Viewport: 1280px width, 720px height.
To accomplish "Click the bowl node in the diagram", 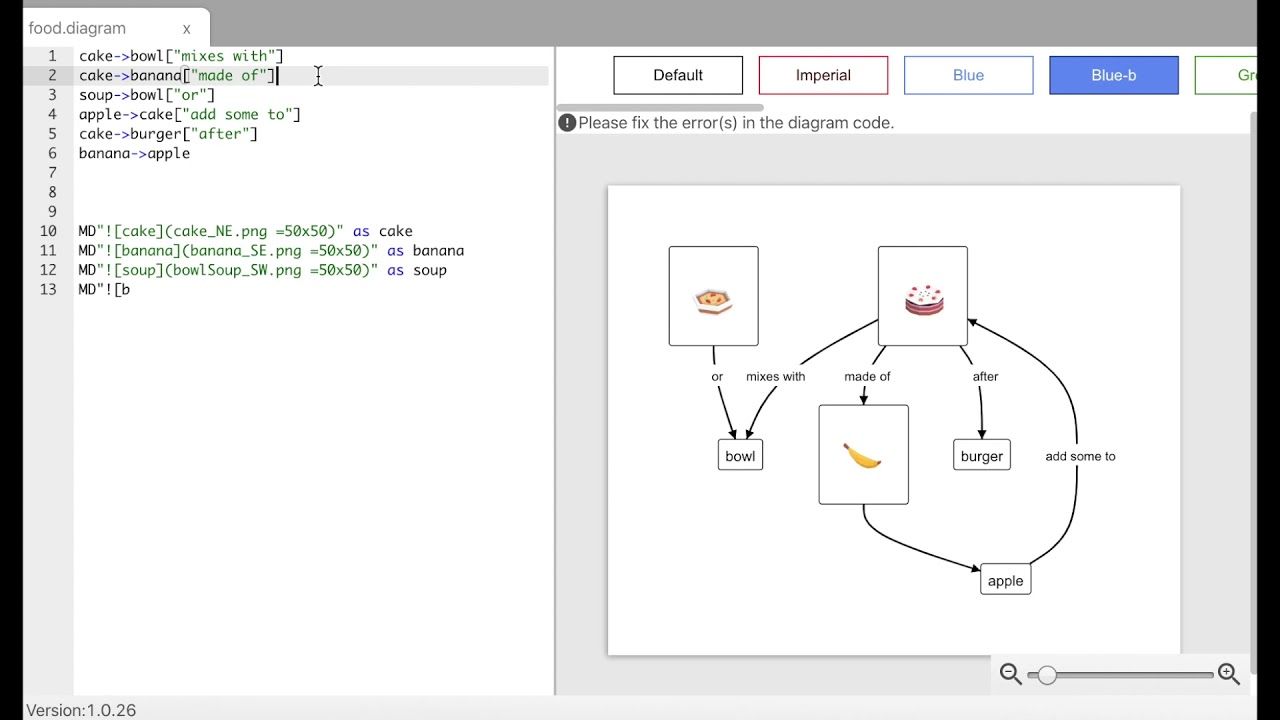I will point(740,454).
